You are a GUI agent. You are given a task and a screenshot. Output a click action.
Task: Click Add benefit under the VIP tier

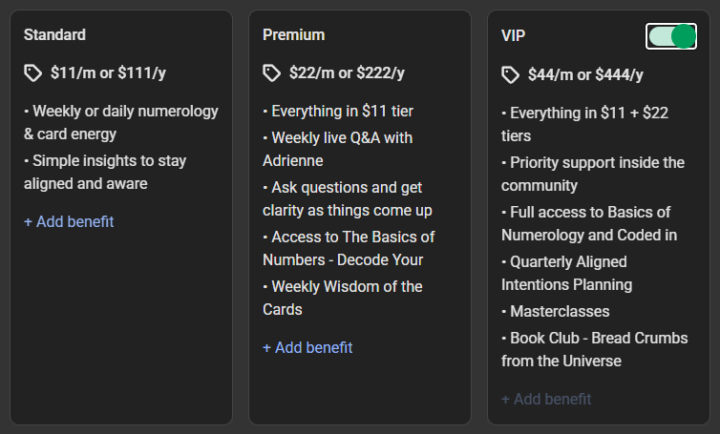[x=546, y=399]
